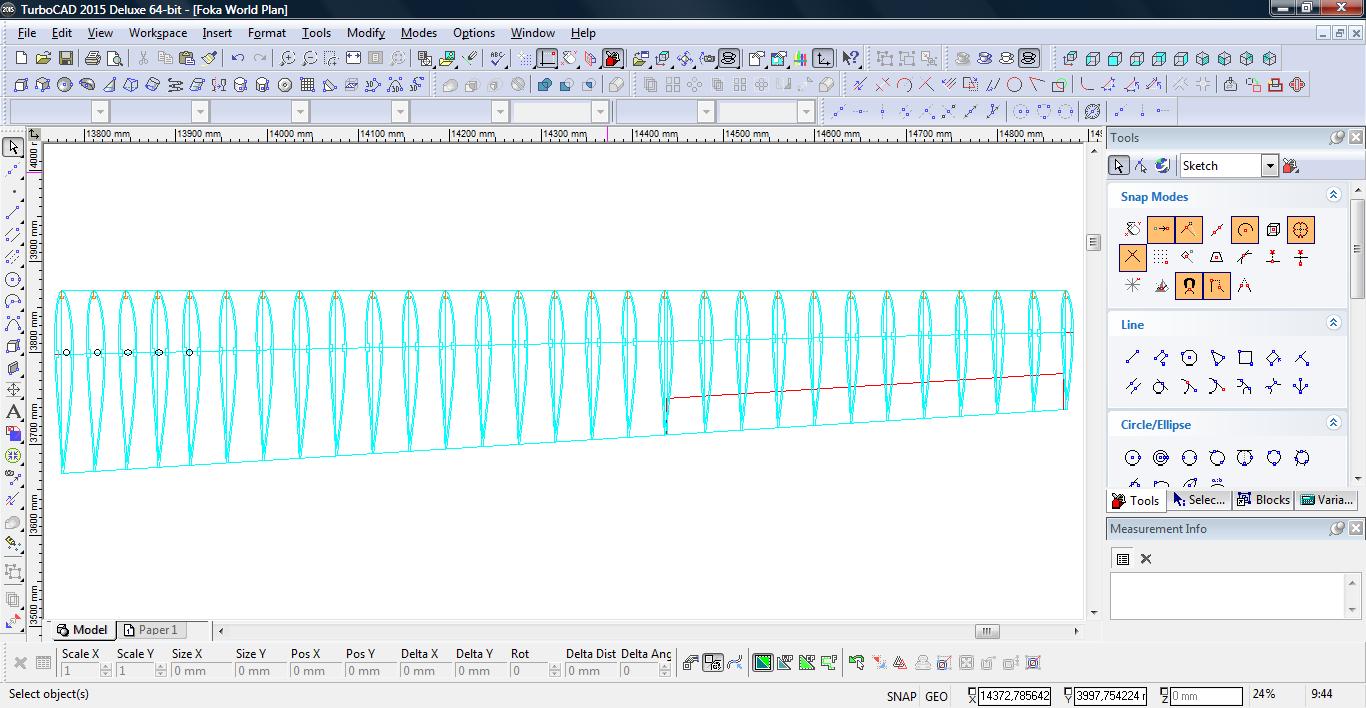Click the Save file icon
Image resolution: width=1366 pixels, height=708 pixels.
65,59
